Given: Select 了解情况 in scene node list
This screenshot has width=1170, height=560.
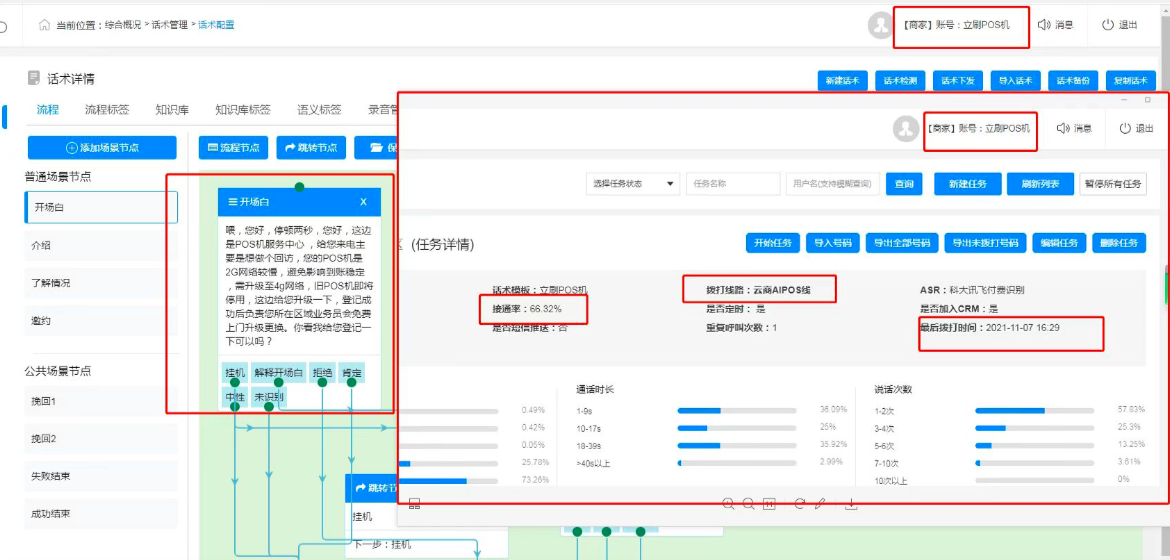Looking at the screenshot, I should click(101, 283).
